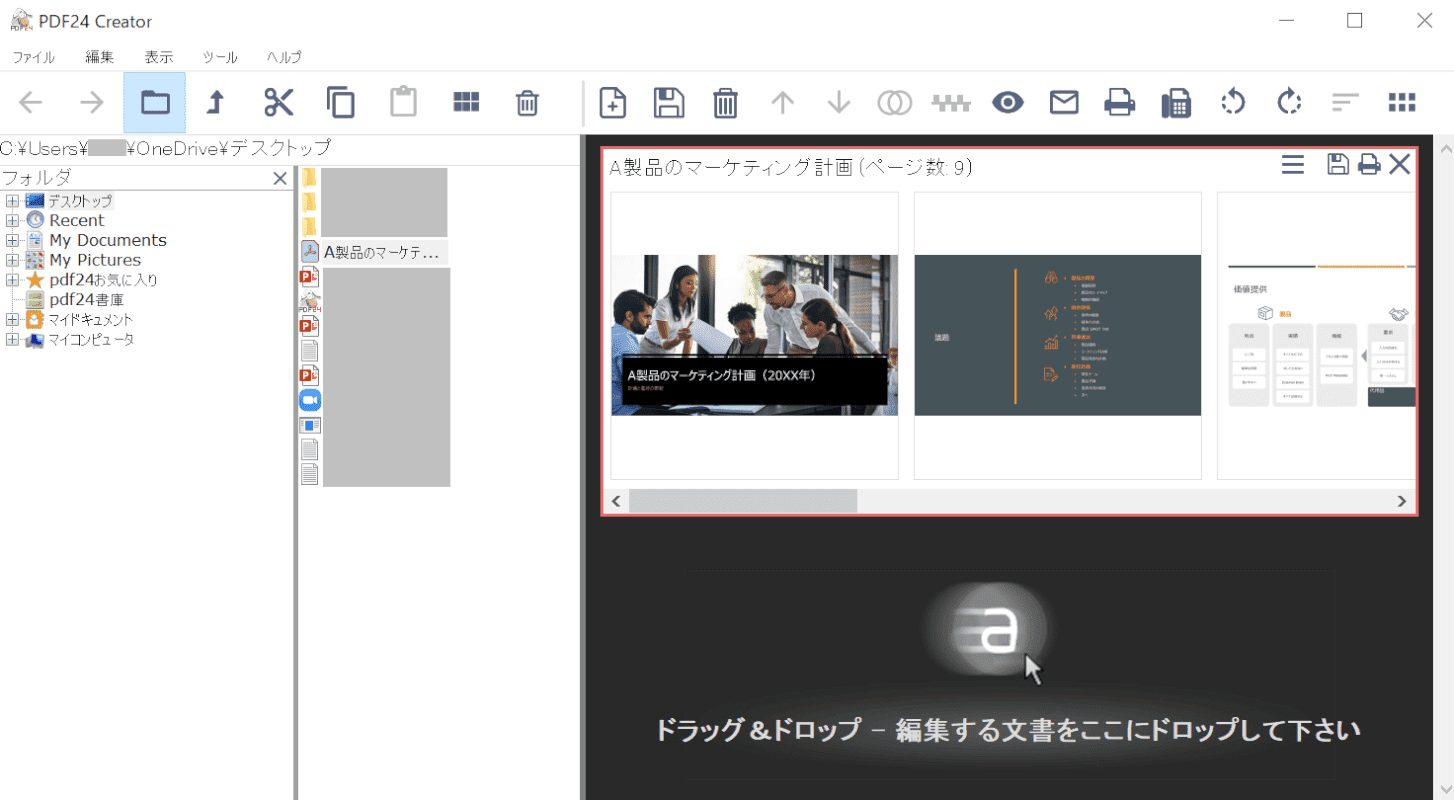This screenshot has height=800, width=1454.
Task: Open the ヘルプ menu
Action: [284, 57]
